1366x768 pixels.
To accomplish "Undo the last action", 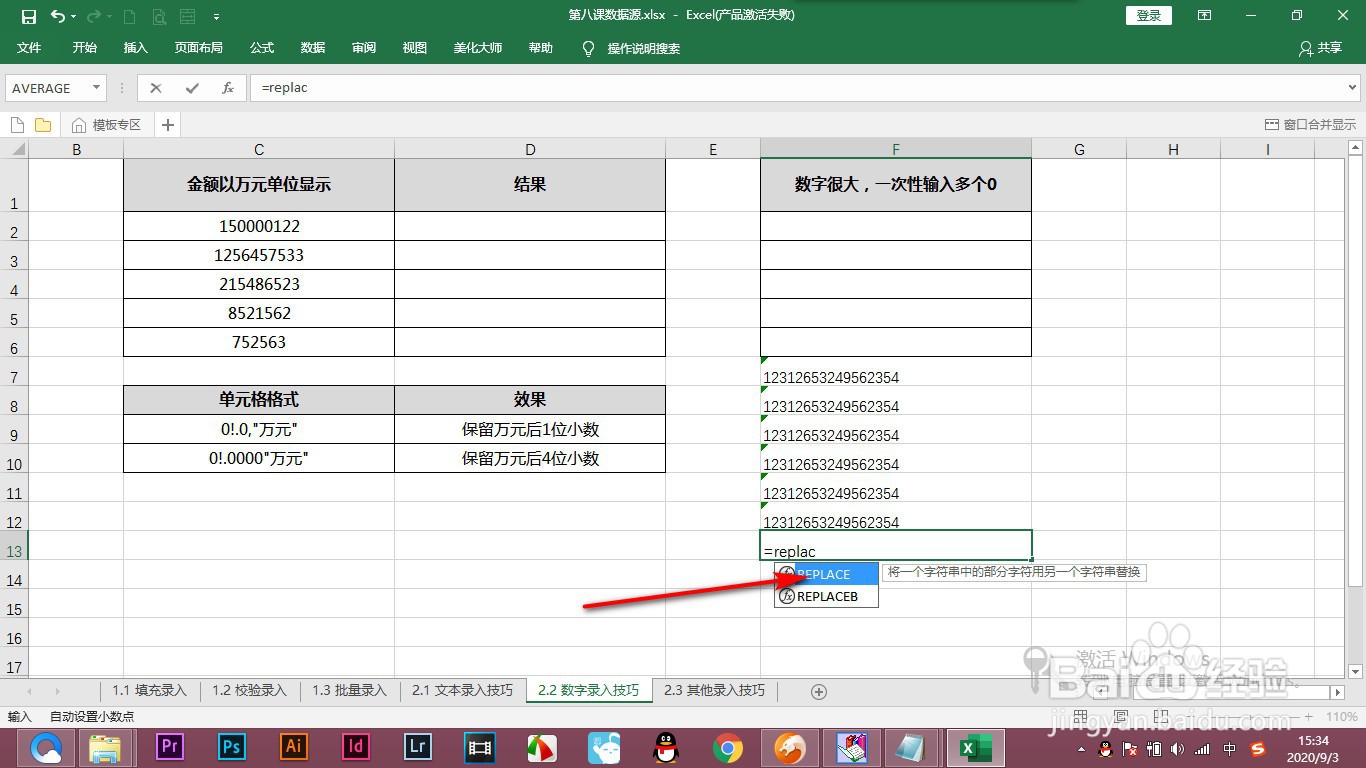I will (57, 15).
